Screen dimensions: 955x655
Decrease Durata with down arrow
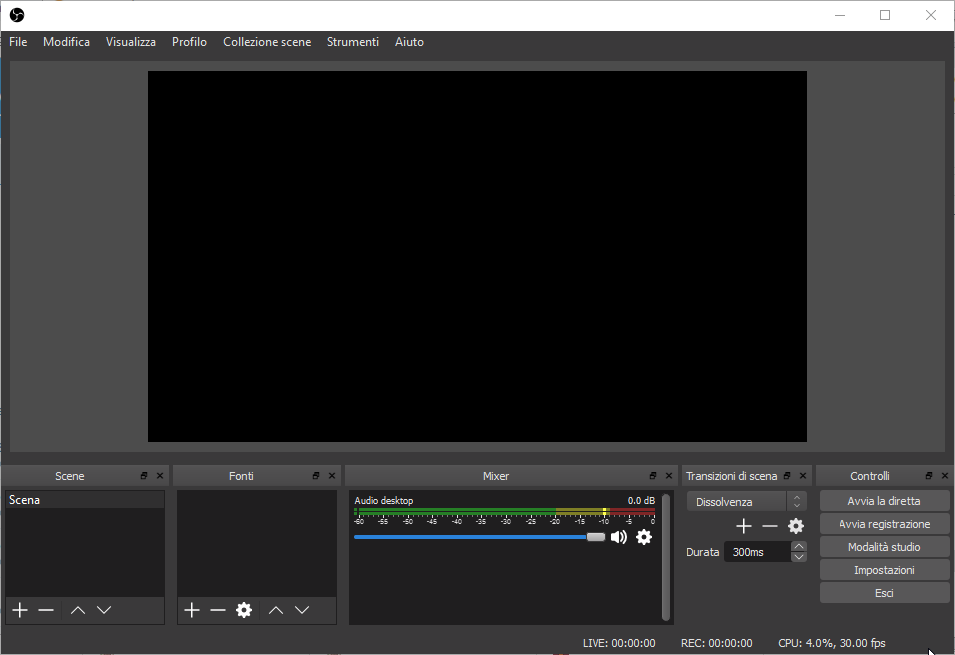click(x=799, y=557)
